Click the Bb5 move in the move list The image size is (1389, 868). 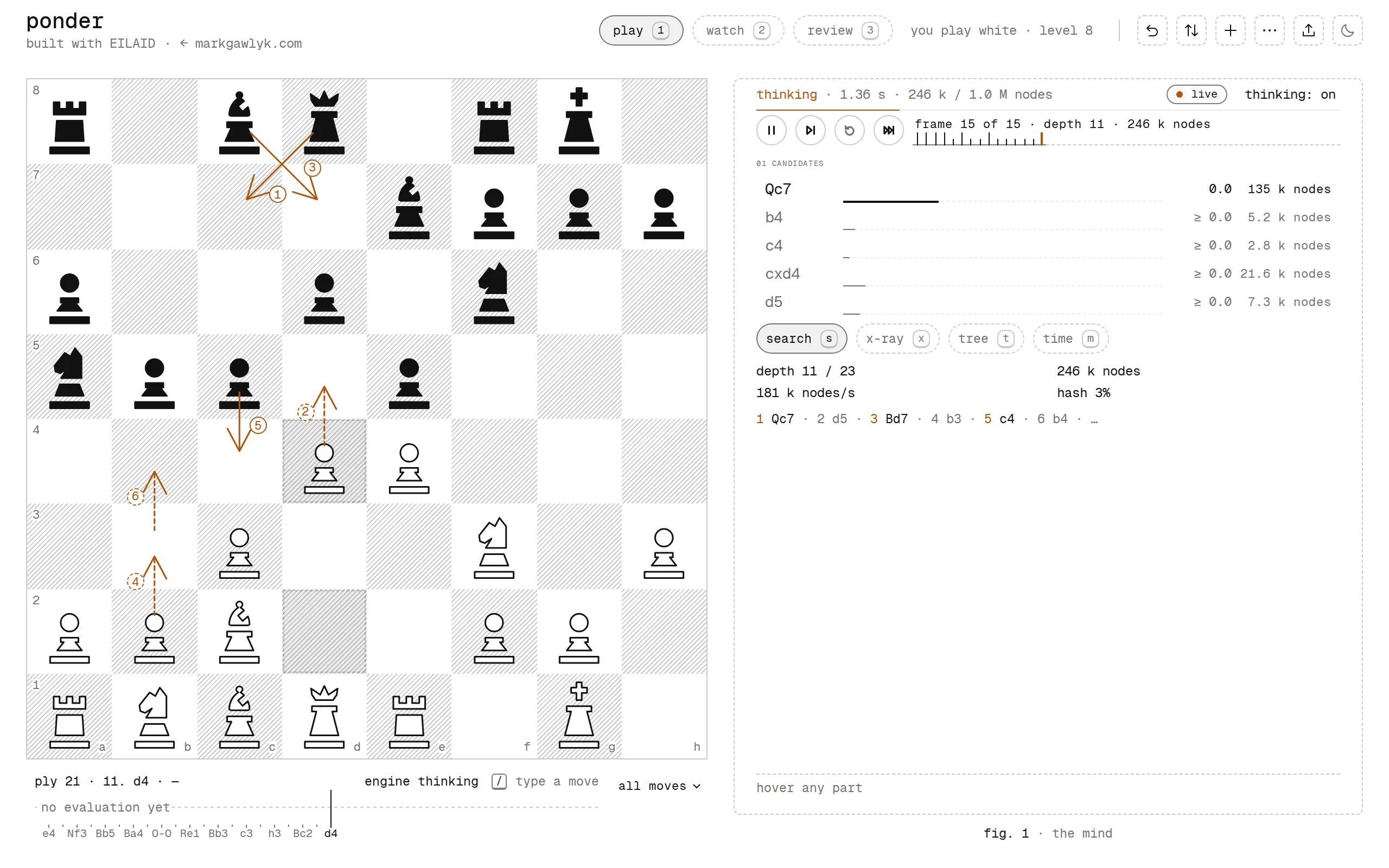point(105,833)
